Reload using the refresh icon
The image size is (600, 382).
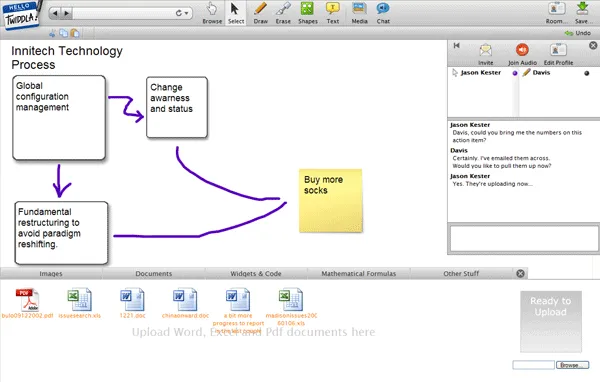[x=179, y=13]
